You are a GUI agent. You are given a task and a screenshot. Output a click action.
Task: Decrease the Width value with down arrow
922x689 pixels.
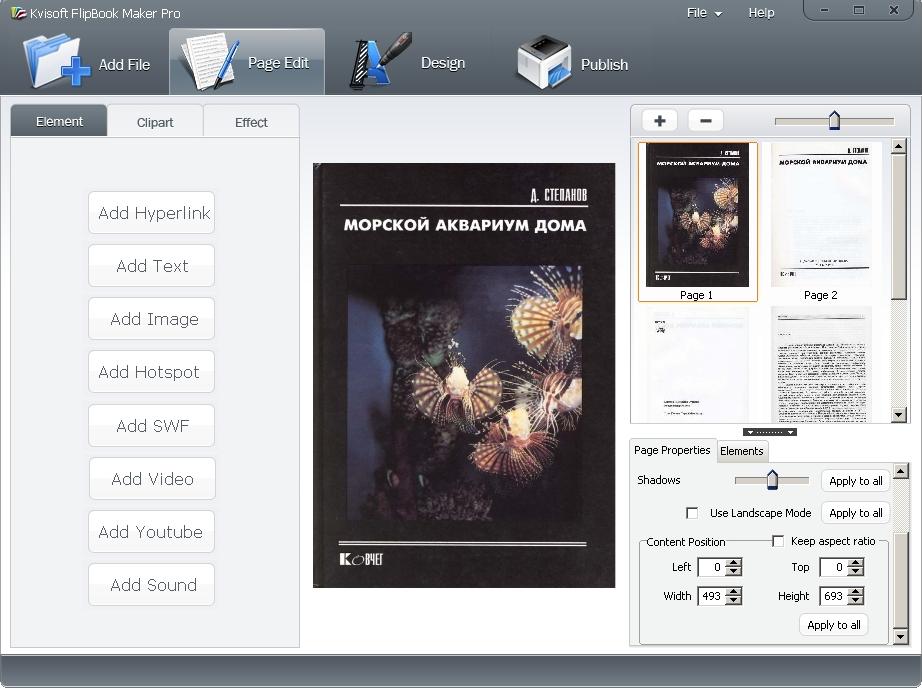(x=733, y=601)
